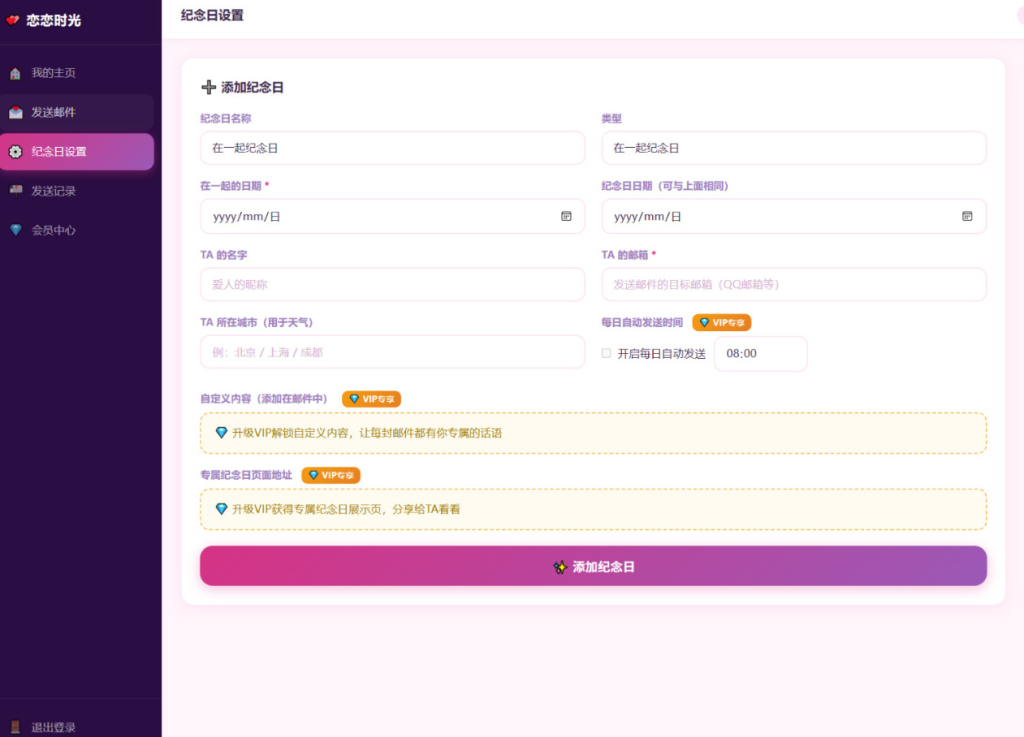Click the 自定义内容（添加在邮件中） label
Screen dimensions: 1024x737
click(x=263, y=399)
